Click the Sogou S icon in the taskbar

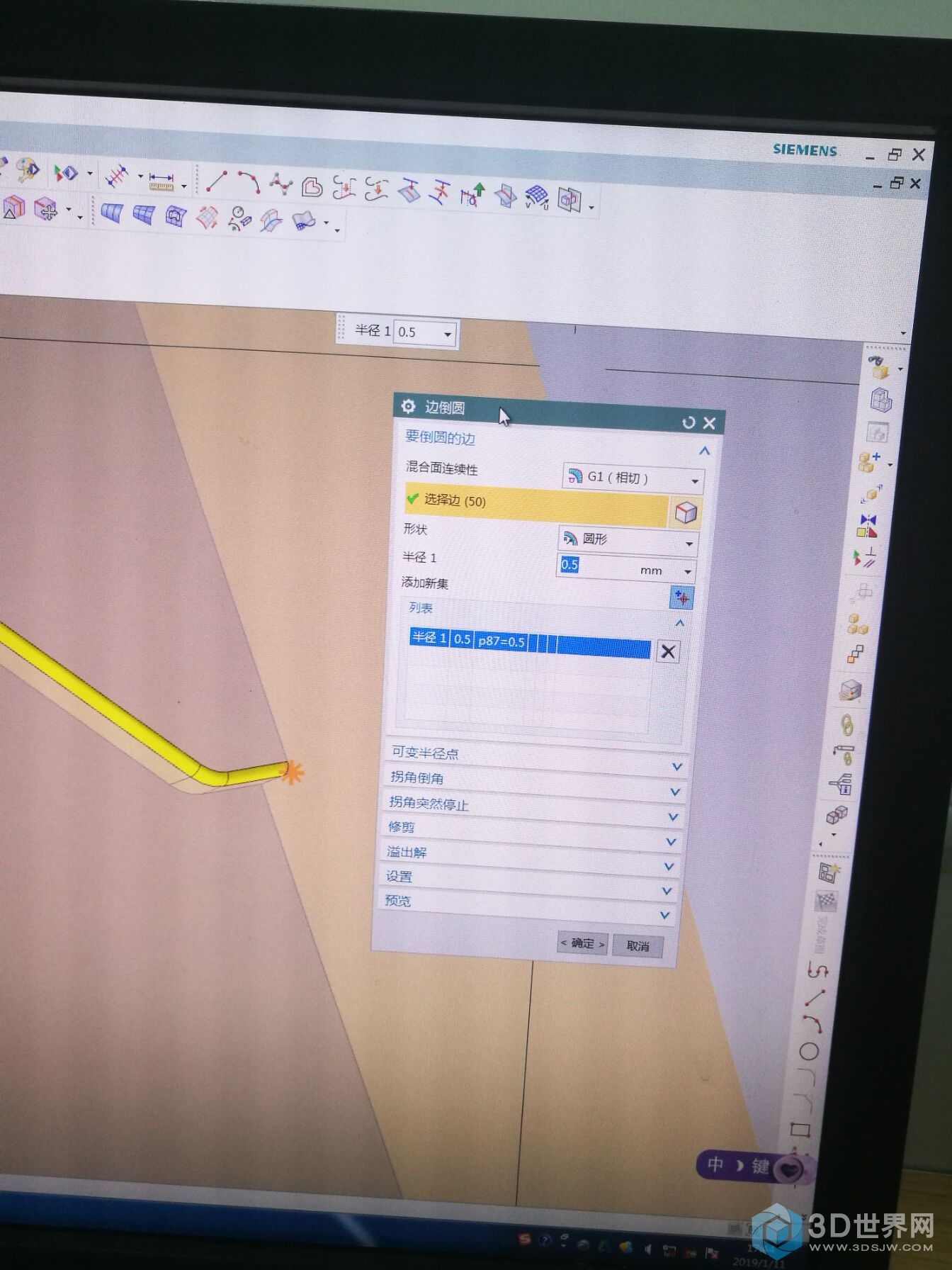click(525, 1239)
